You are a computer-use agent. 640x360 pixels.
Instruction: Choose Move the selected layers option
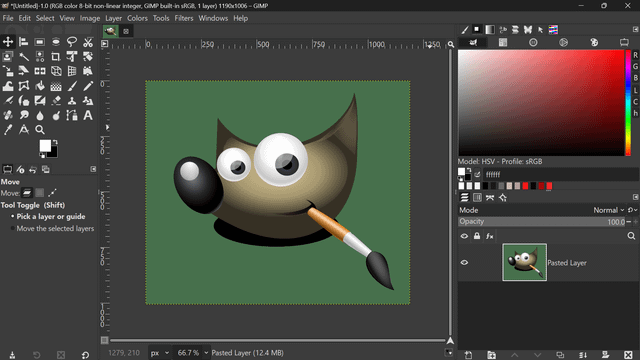point(52,229)
